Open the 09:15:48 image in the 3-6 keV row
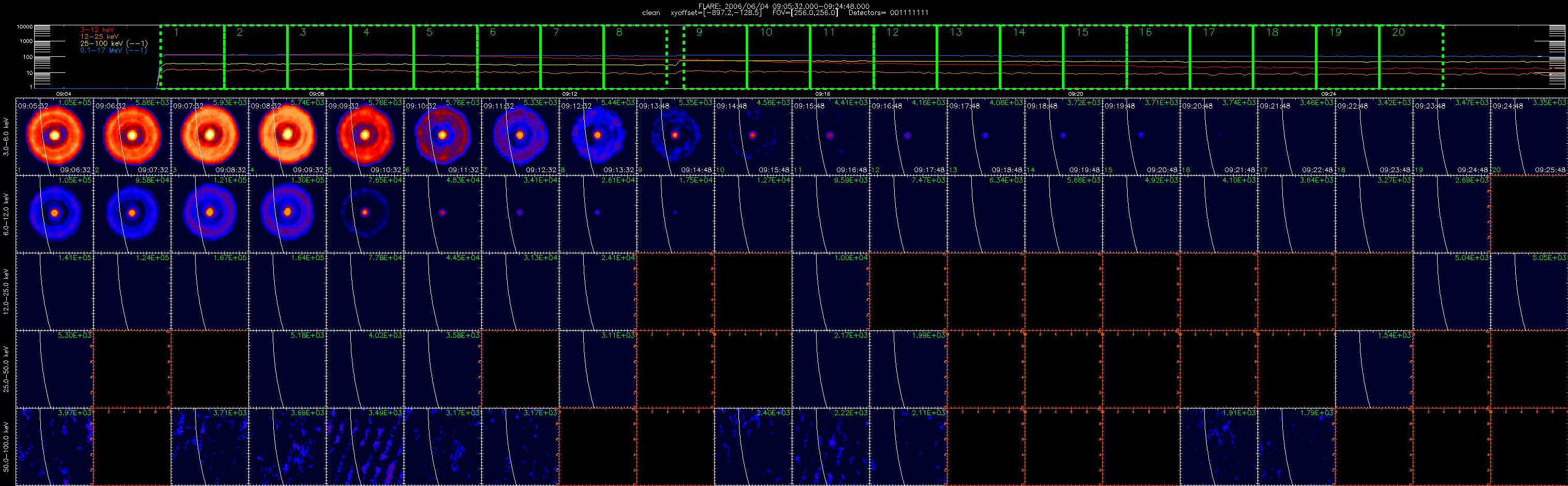Image resolution: width=1568 pixels, height=486 pixels. tap(831, 136)
